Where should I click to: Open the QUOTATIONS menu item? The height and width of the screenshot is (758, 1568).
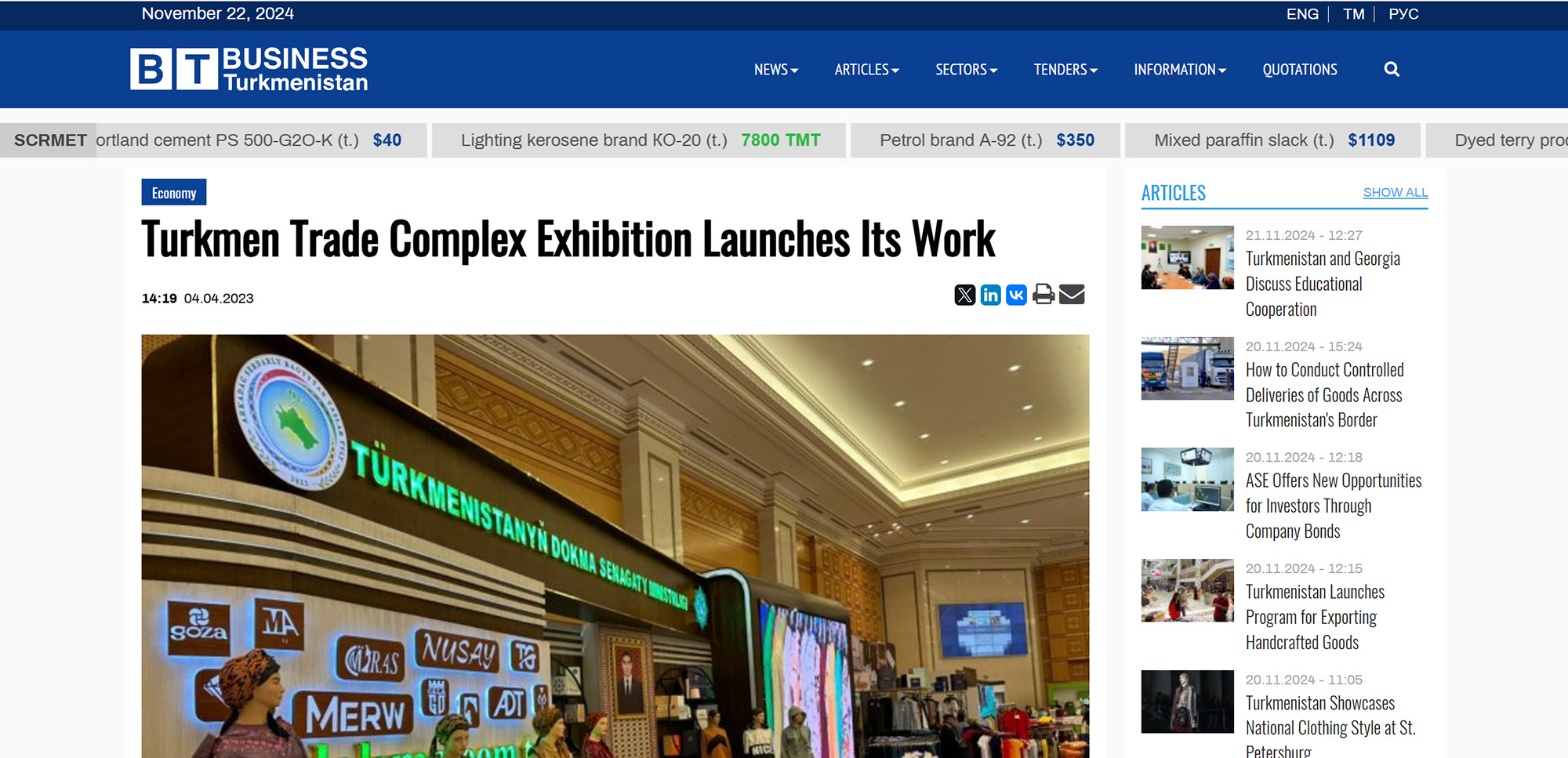tap(1300, 70)
